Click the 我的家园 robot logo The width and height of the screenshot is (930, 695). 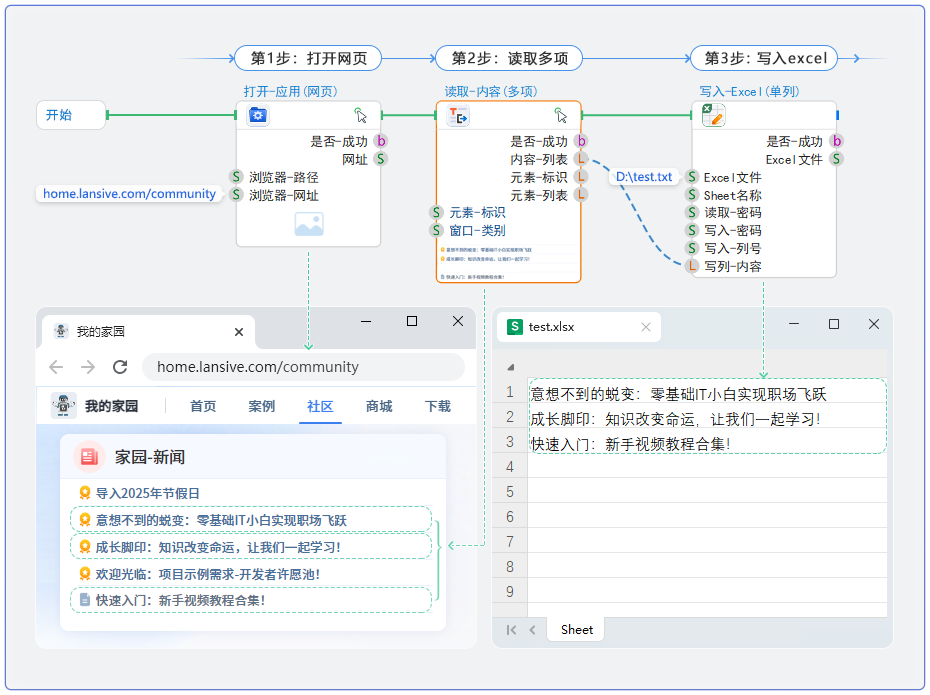[64, 406]
